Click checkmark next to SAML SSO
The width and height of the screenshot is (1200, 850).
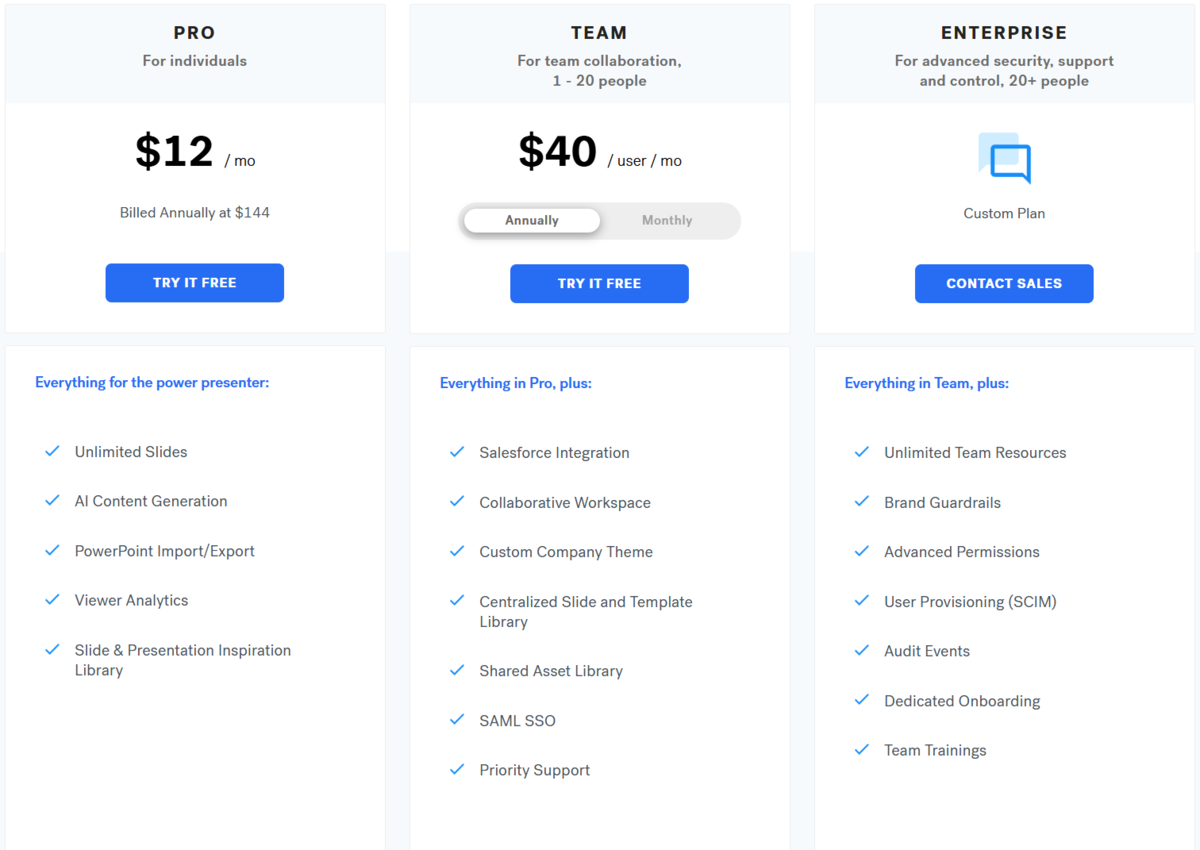point(457,720)
